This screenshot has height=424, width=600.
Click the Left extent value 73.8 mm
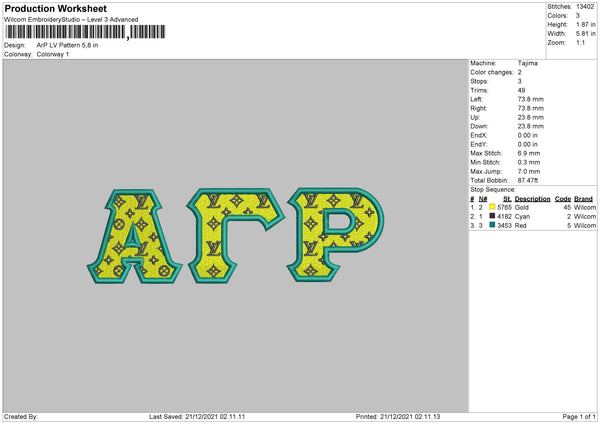530,99
